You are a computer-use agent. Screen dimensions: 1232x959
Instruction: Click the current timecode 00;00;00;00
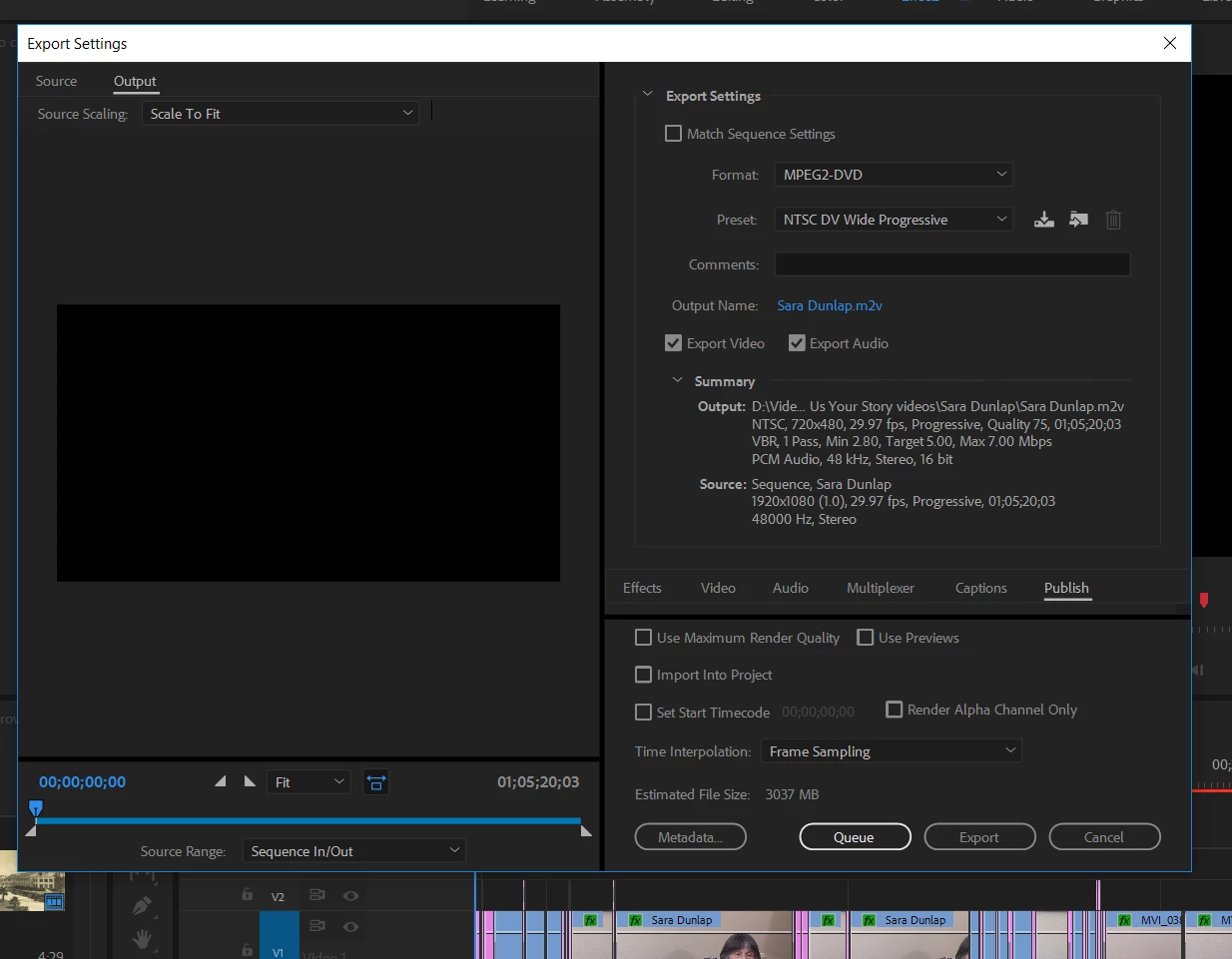(83, 782)
